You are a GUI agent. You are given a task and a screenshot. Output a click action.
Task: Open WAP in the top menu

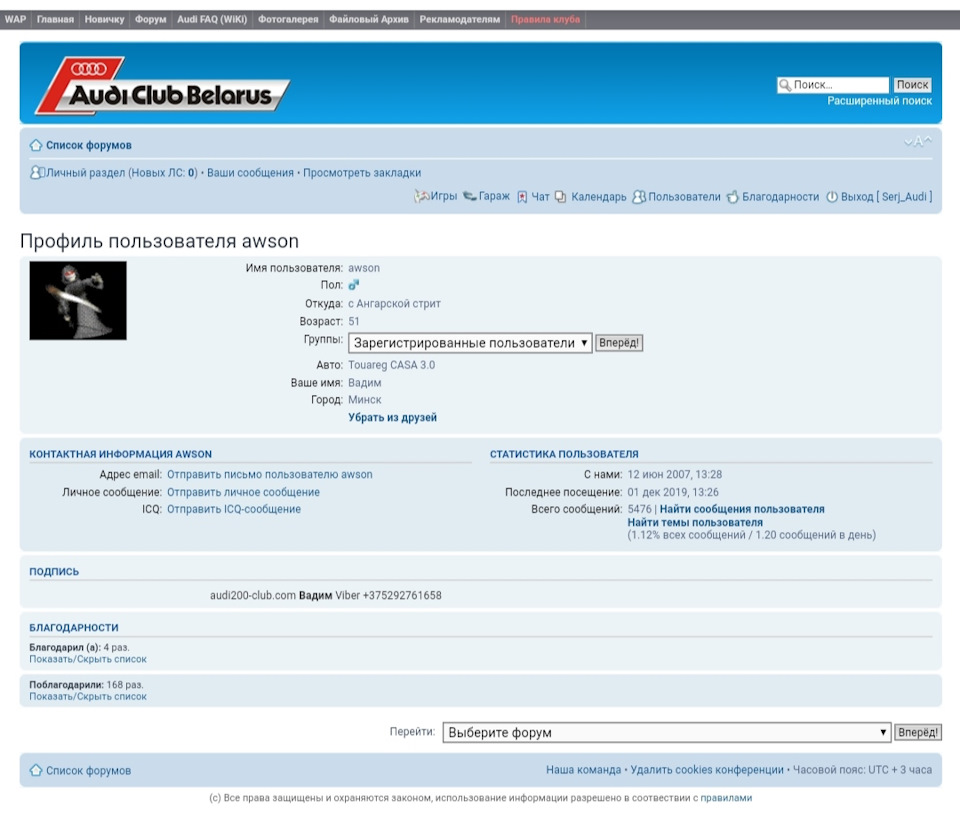15,19
